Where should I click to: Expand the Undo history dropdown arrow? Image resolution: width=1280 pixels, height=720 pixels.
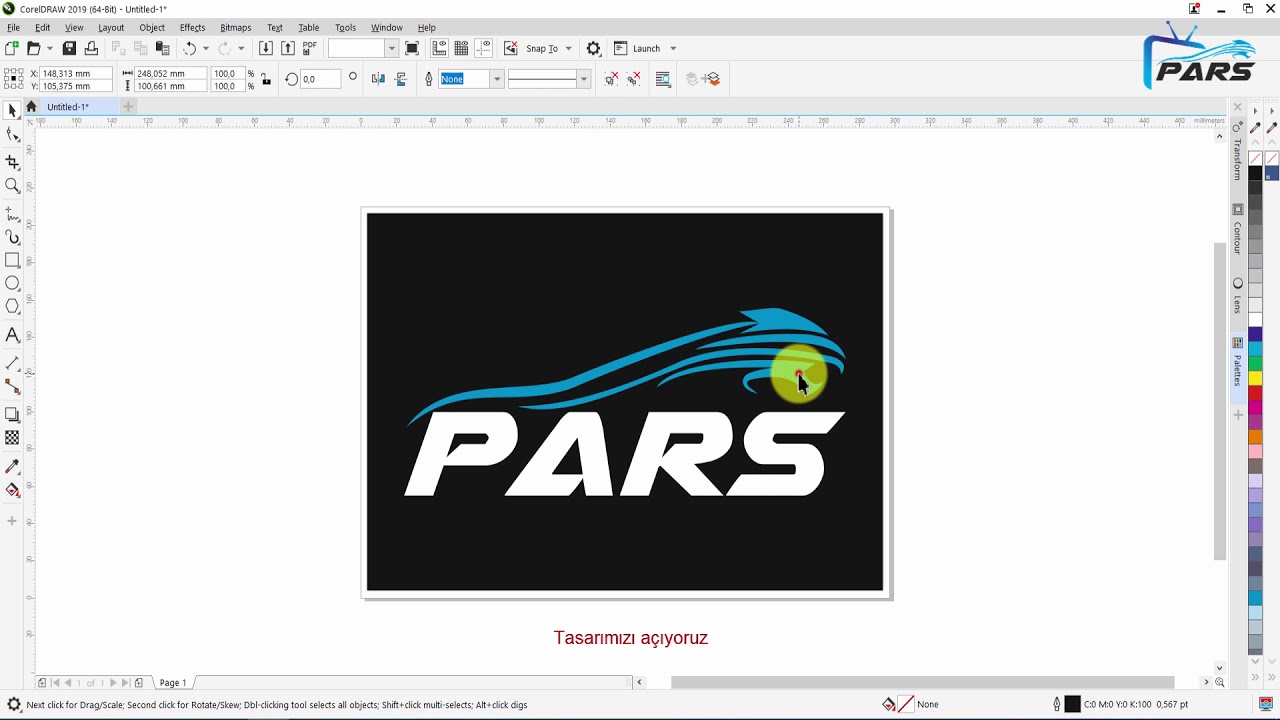(x=206, y=48)
